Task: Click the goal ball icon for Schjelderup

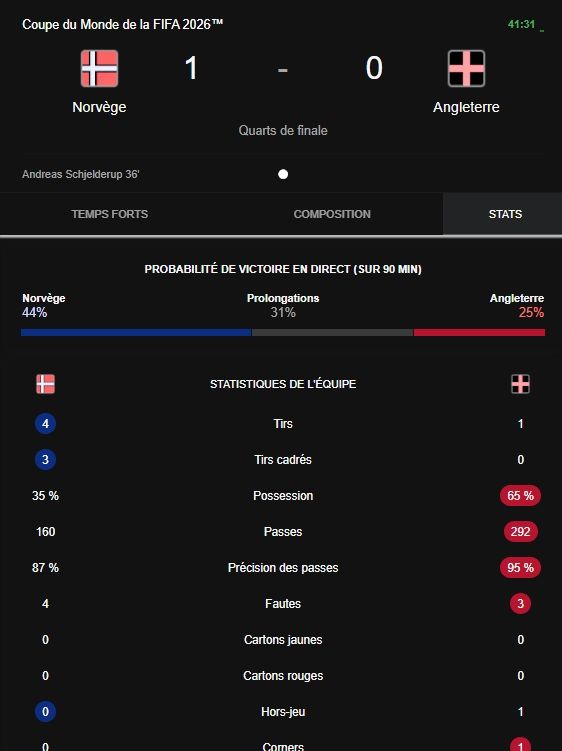Action: click(x=283, y=174)
